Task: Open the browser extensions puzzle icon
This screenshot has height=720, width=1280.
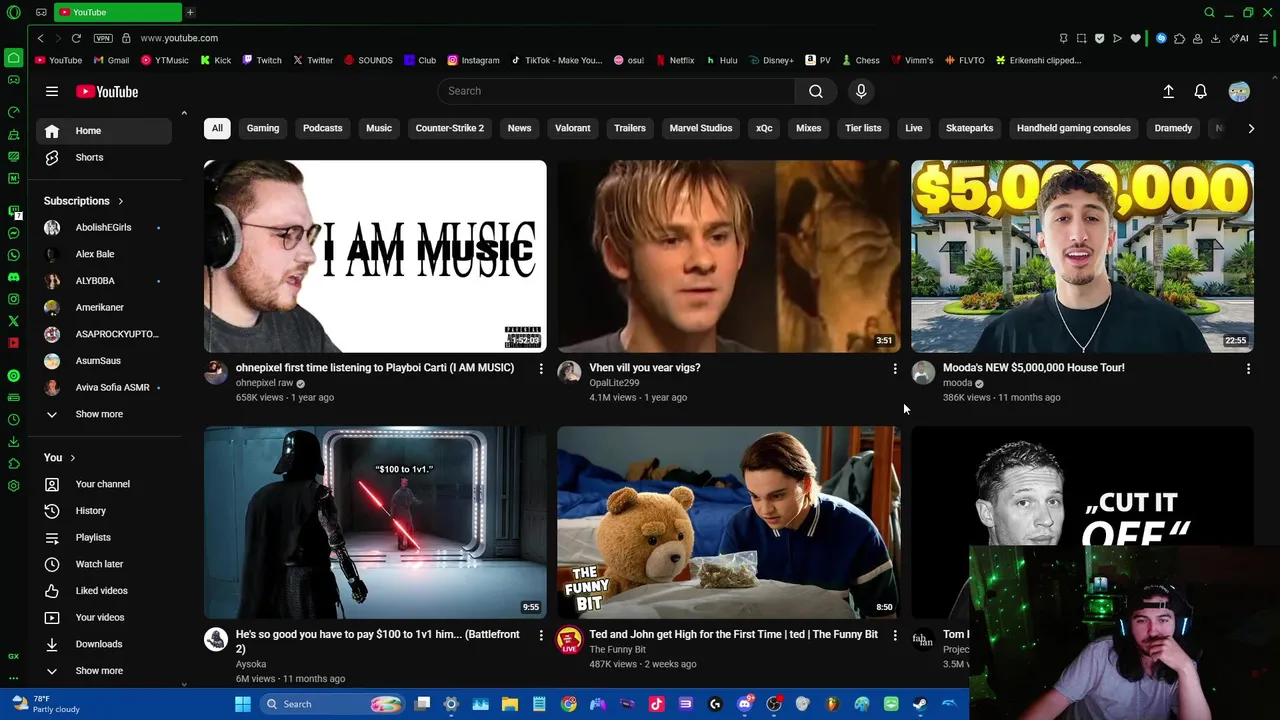Action: tap(1179, 38)
